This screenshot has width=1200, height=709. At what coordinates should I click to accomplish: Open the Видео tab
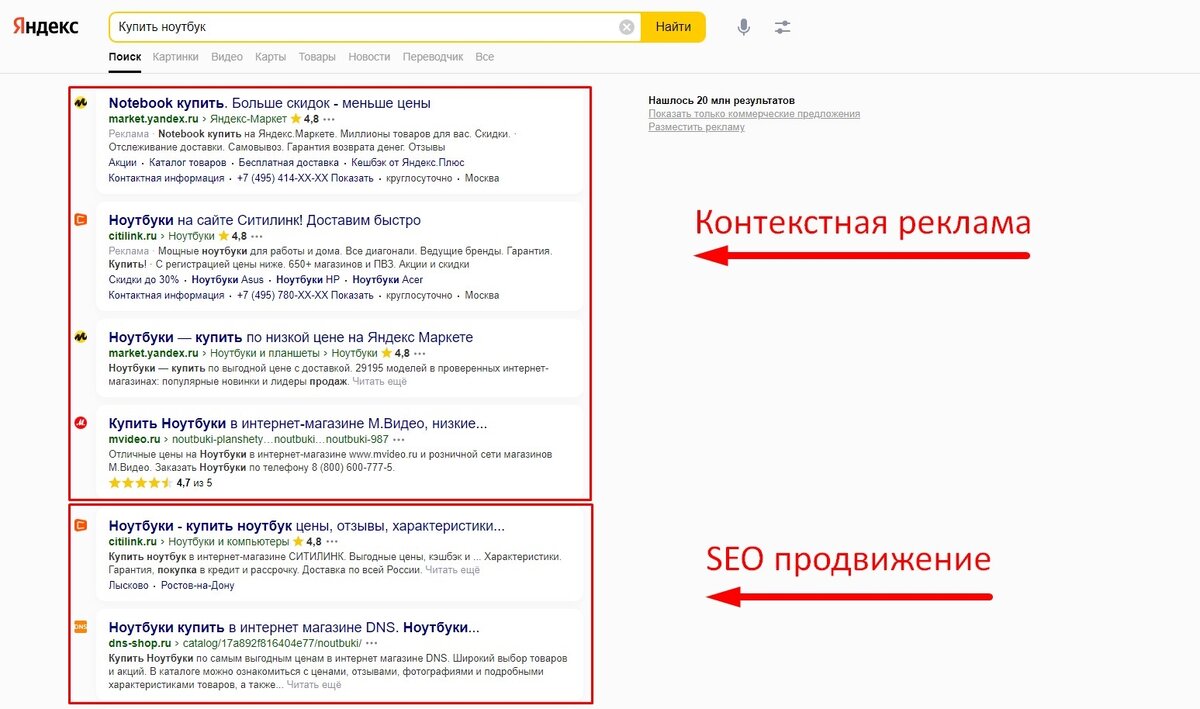tap(227, 57)
